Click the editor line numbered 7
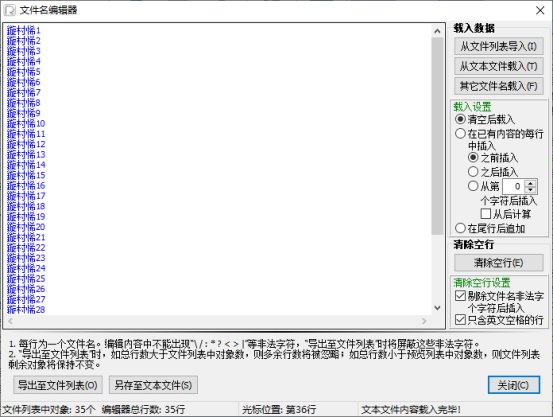The image size is (553, 417). (x=24, y=92)
